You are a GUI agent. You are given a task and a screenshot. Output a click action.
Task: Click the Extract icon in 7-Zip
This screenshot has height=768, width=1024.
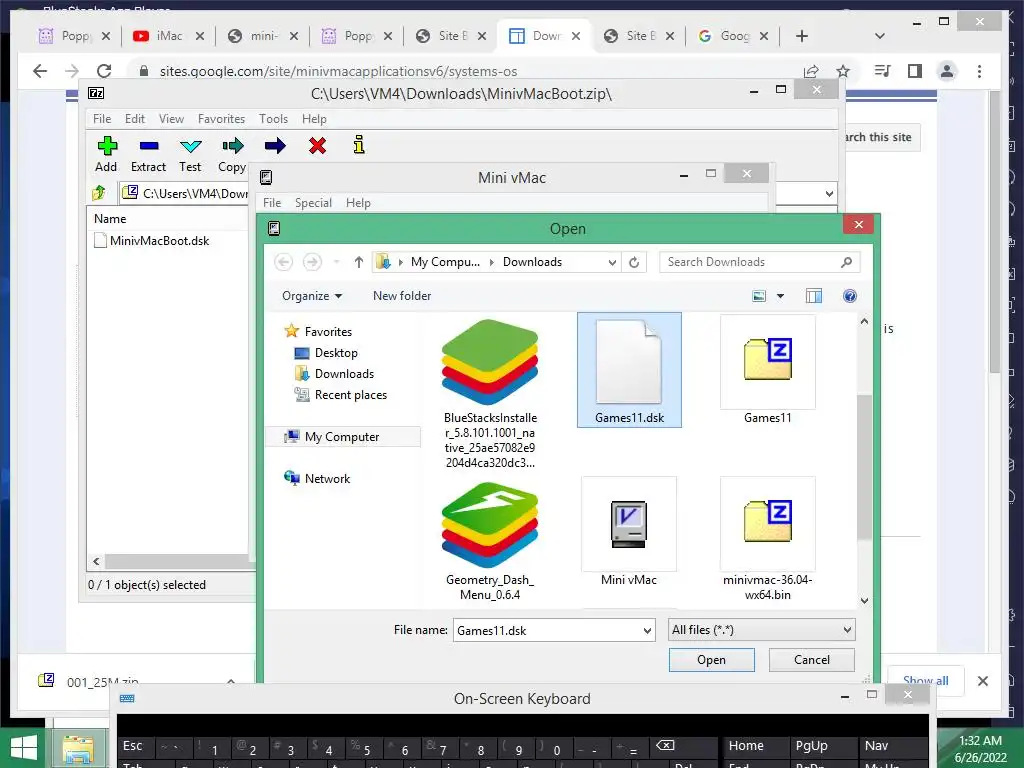click(149, 146)
